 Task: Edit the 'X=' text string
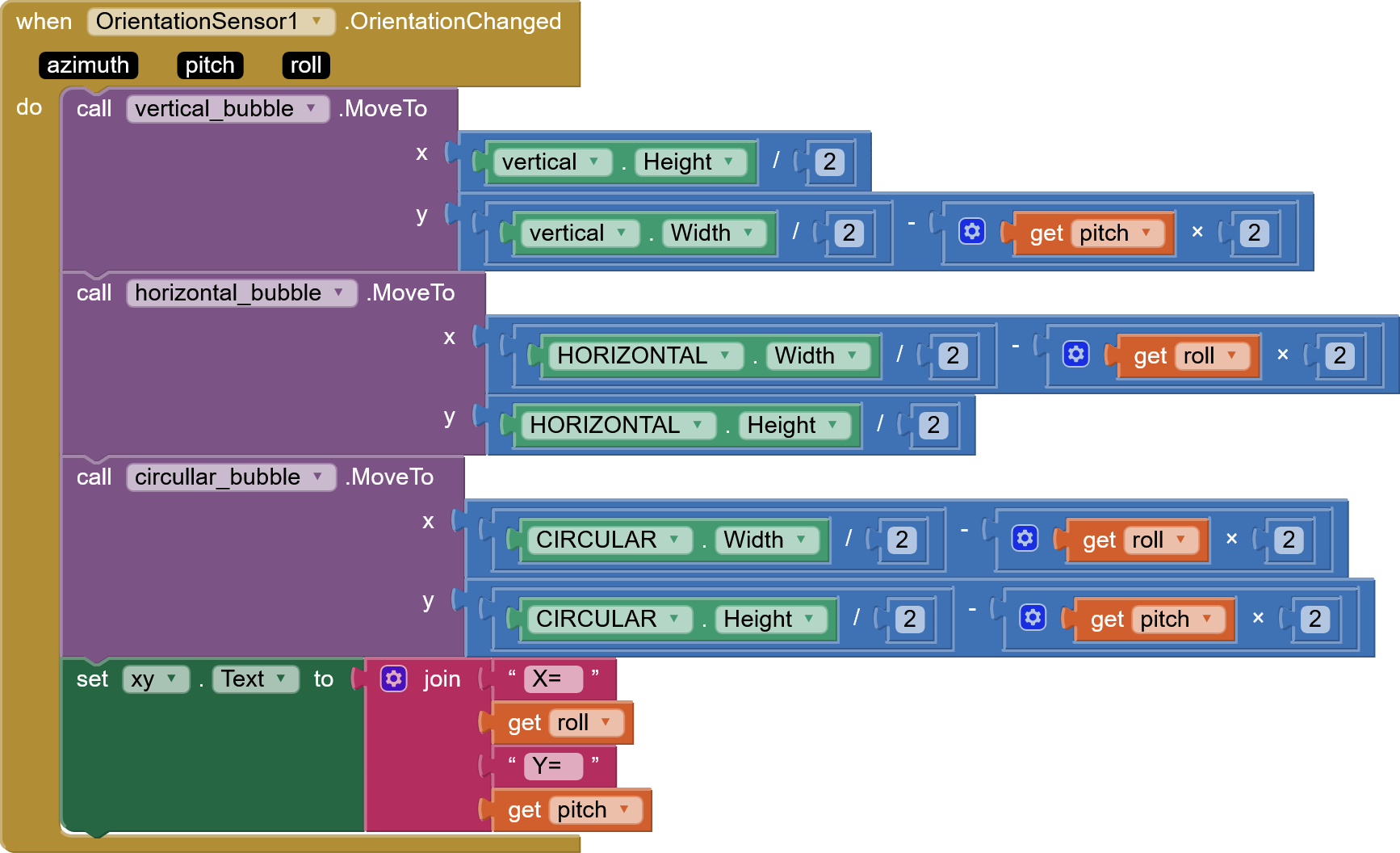pyautogui.click(x=552, y=679)
